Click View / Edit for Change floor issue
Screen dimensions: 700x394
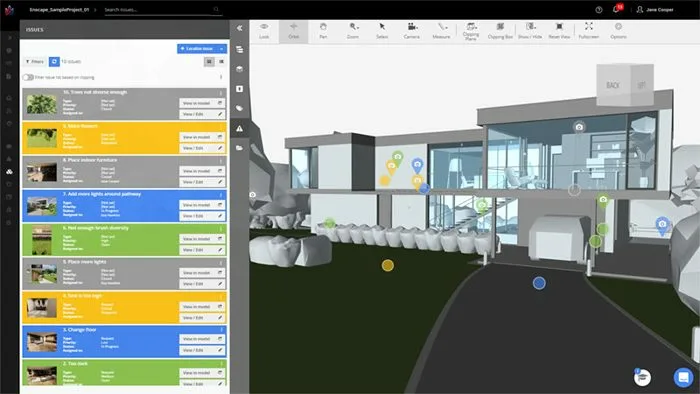click(x=202, y=350)
